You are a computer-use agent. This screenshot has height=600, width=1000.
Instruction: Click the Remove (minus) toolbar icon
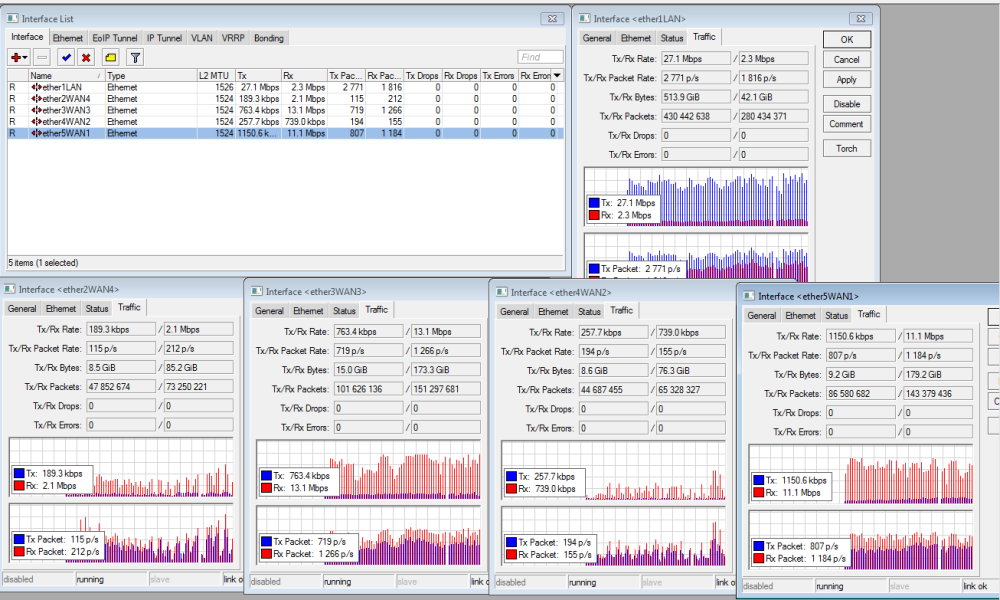pyautogui.click(x=42, y=57)
